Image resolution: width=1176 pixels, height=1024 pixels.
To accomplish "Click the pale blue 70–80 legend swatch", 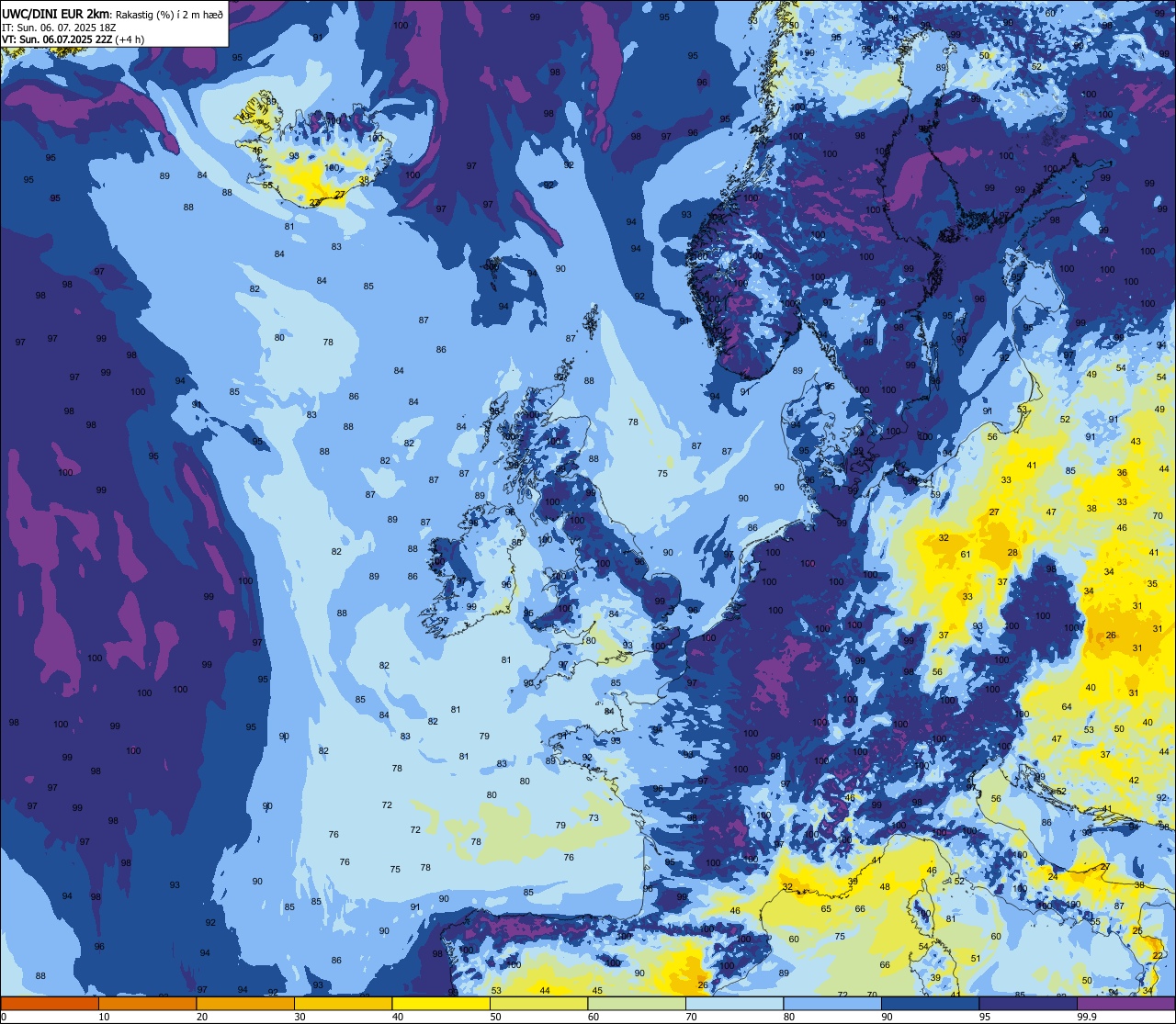I will coord(734,1004).
